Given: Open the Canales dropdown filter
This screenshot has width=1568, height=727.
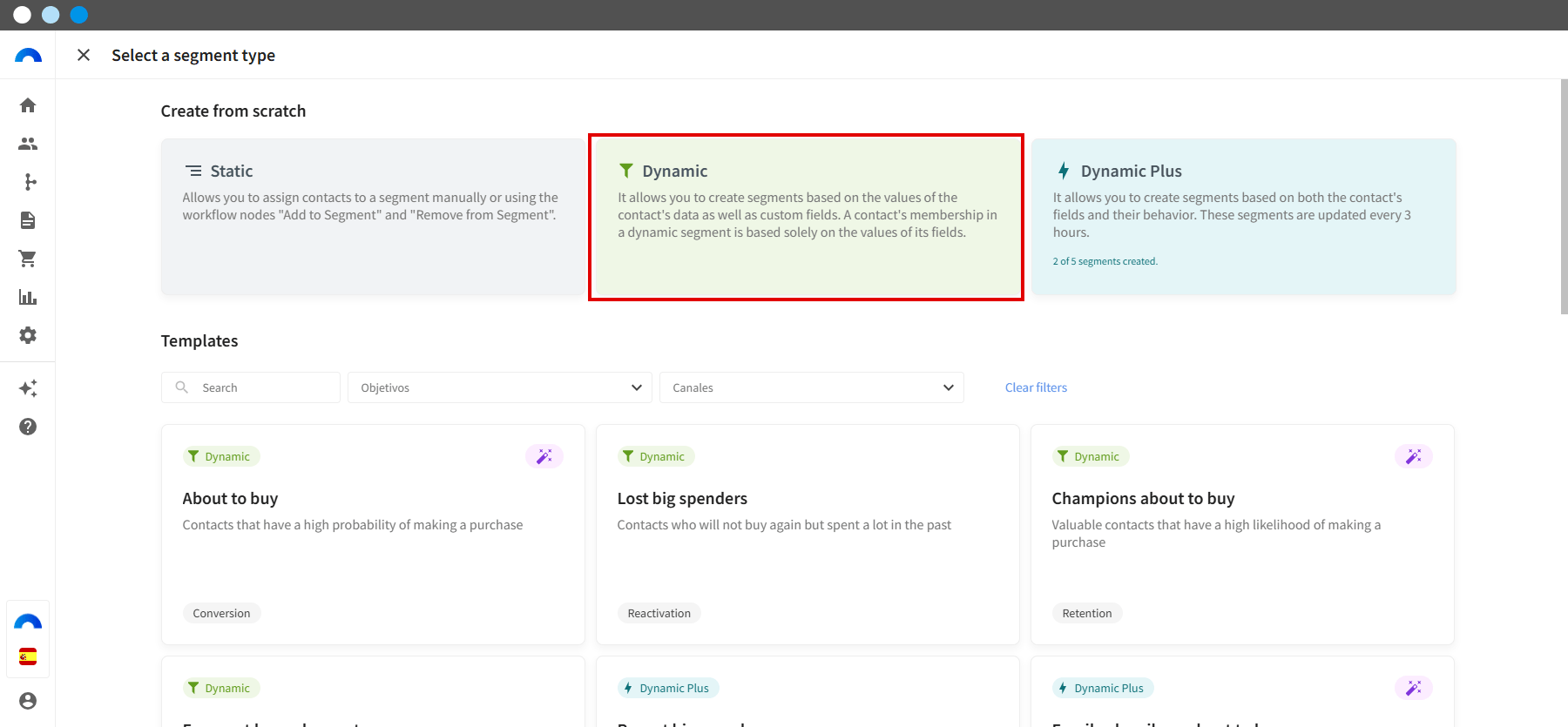Looking at the screenshot, I should click(x=812, y=387).
